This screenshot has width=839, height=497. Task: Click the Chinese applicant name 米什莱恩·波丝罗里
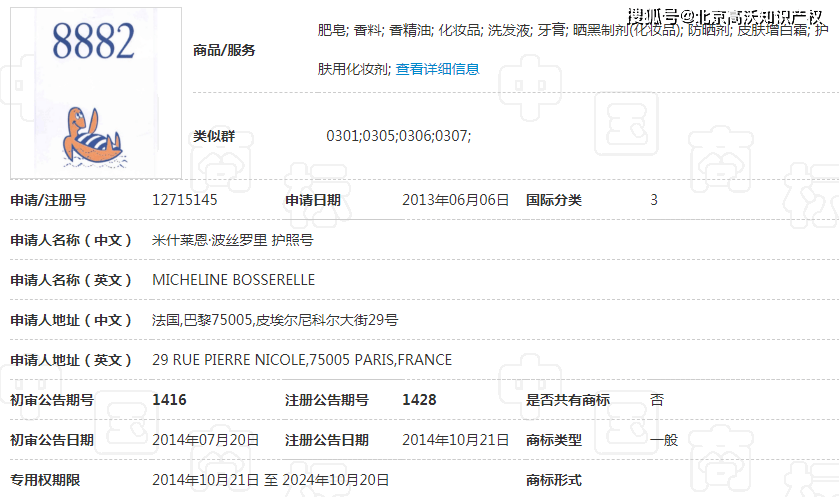[209, 240]
